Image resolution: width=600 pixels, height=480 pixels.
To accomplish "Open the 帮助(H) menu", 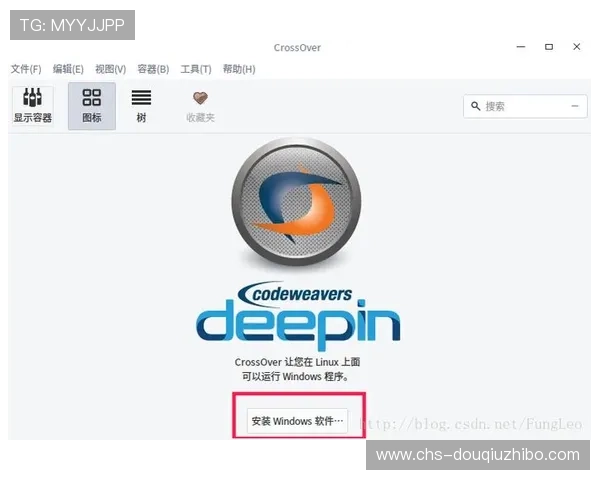I will (x=239, y=69).
